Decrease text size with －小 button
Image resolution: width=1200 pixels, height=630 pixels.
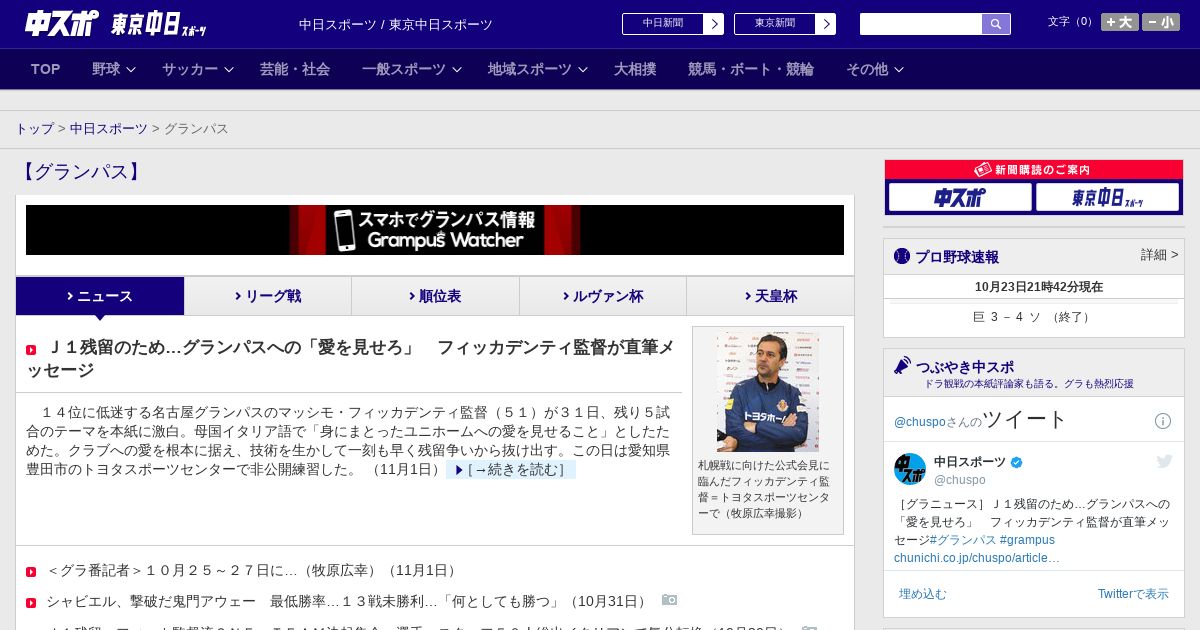pyautogui.click(x=1161, y=22)
